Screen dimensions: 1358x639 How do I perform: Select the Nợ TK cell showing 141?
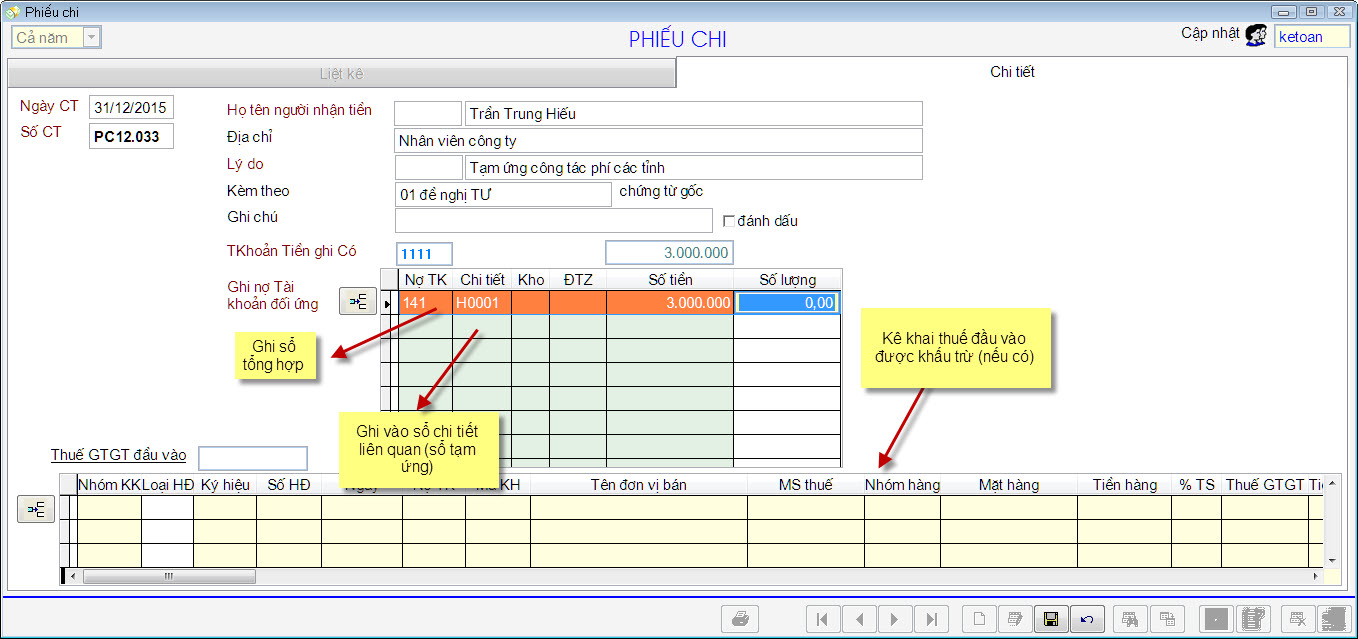424,303
